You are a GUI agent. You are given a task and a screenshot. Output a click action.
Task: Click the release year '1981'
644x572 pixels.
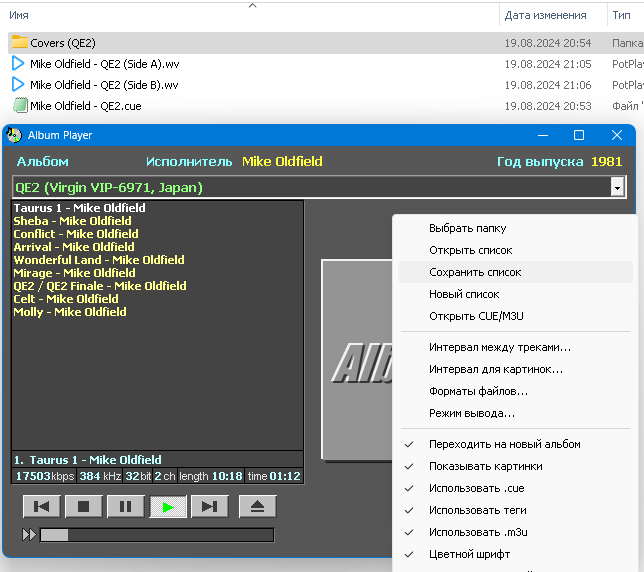[x=606, y=161]
